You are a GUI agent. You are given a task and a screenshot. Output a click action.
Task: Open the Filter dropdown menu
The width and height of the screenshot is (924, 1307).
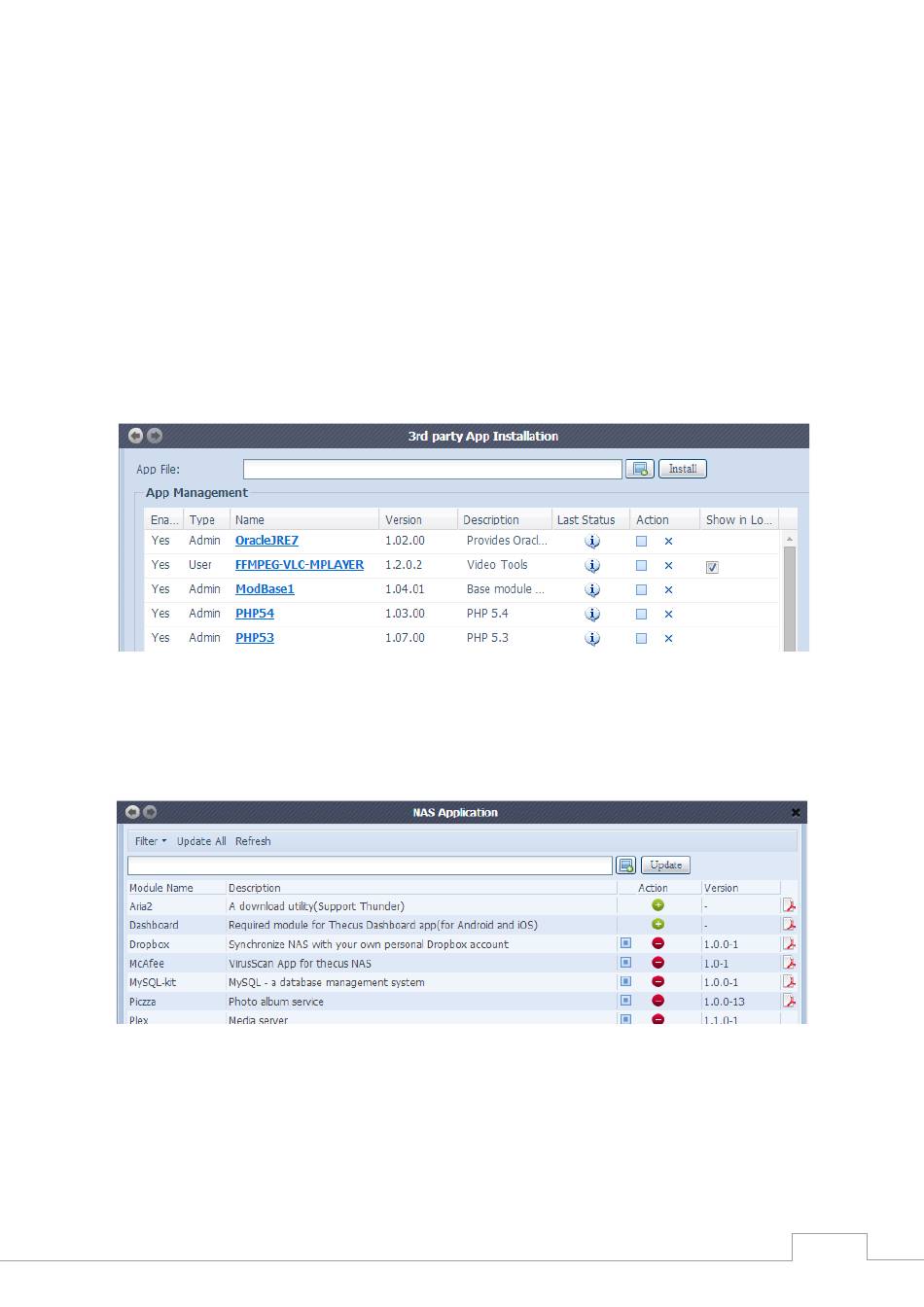150,841
